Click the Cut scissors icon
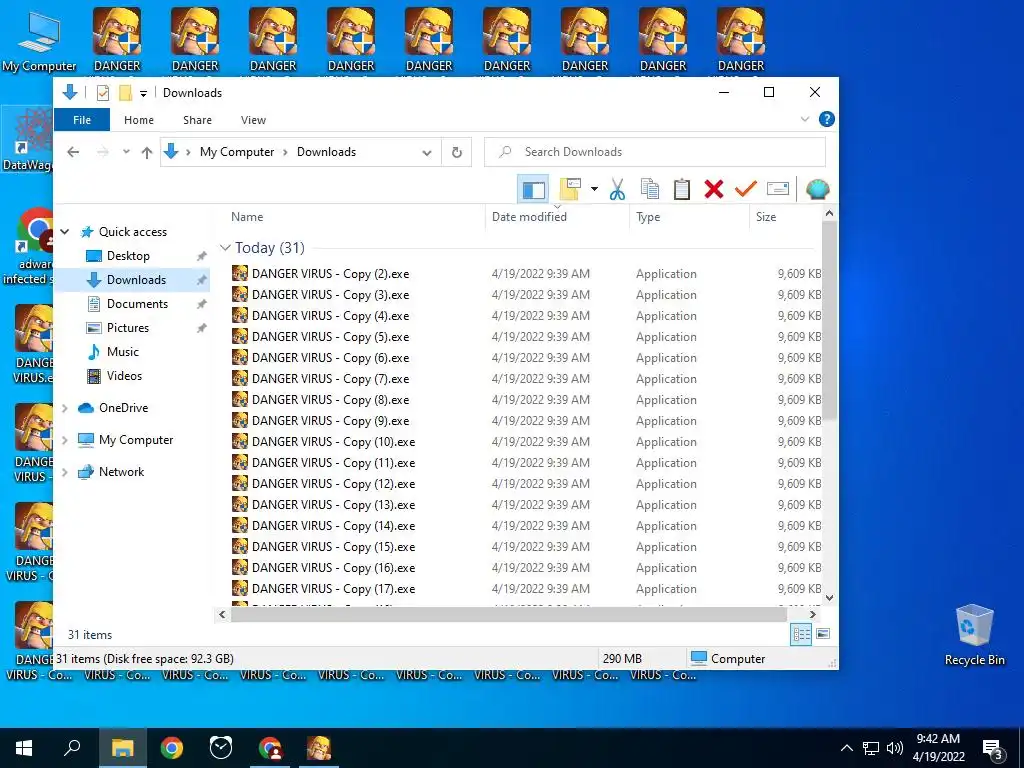 [x=616, y=189]
